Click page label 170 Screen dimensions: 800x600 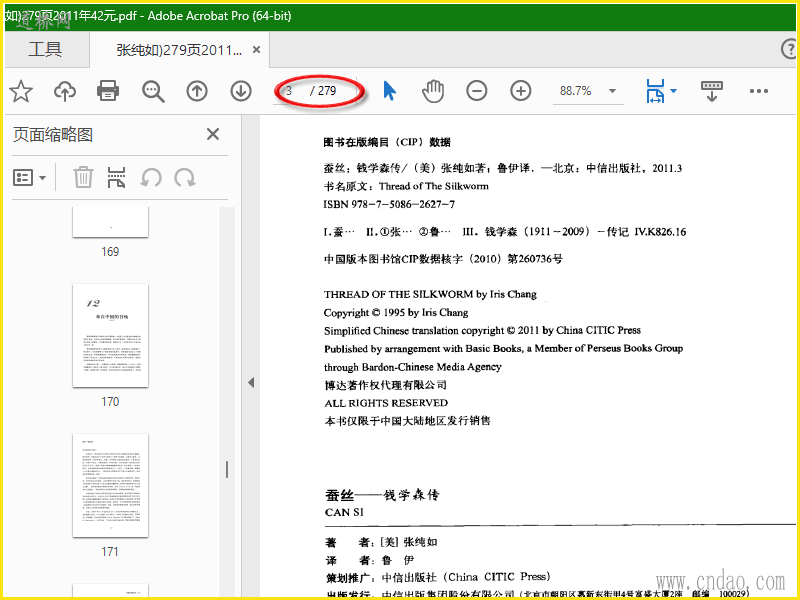coord(110,402)
